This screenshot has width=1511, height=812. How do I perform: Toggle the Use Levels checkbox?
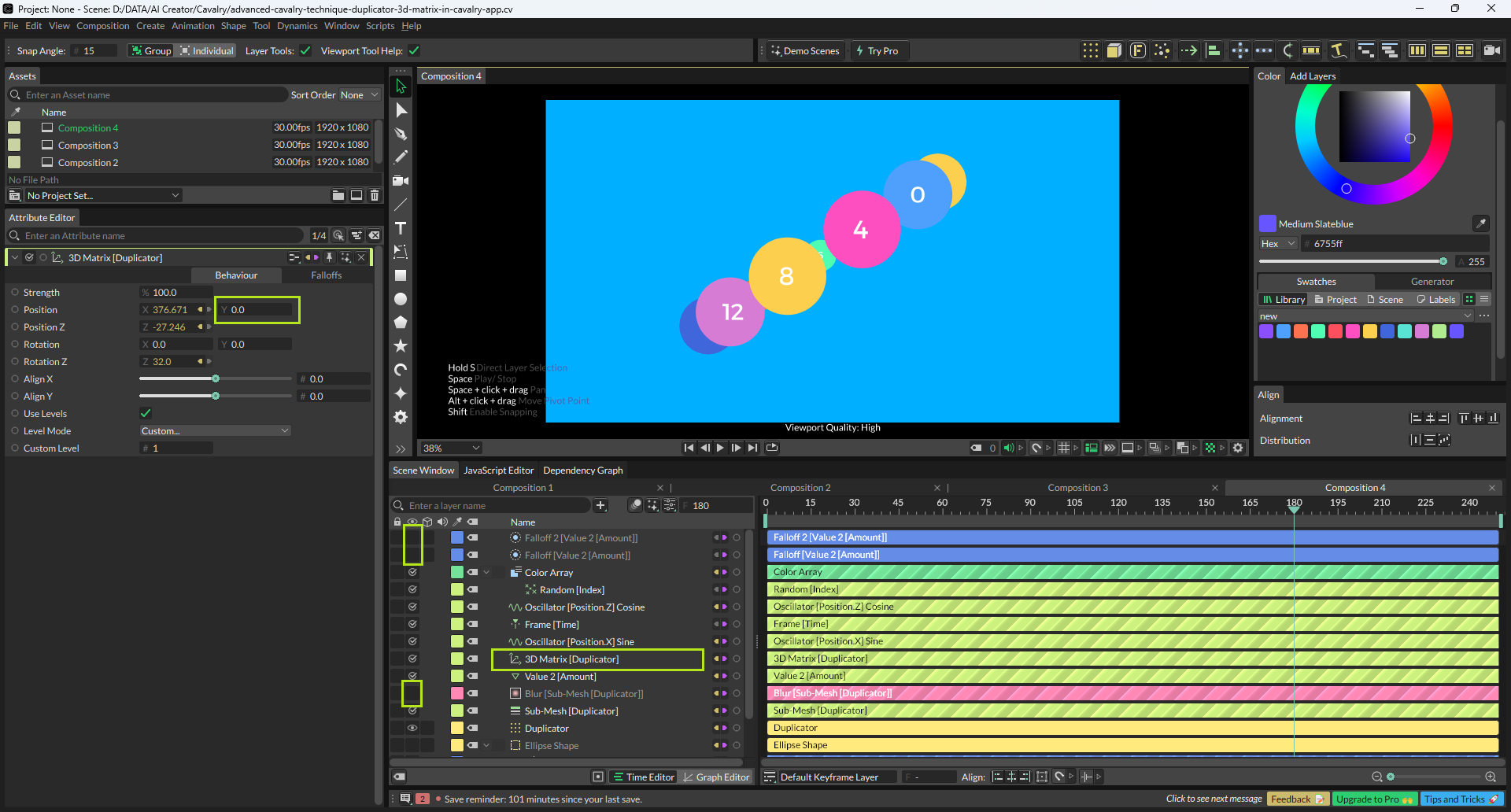[x=146, y=414]
